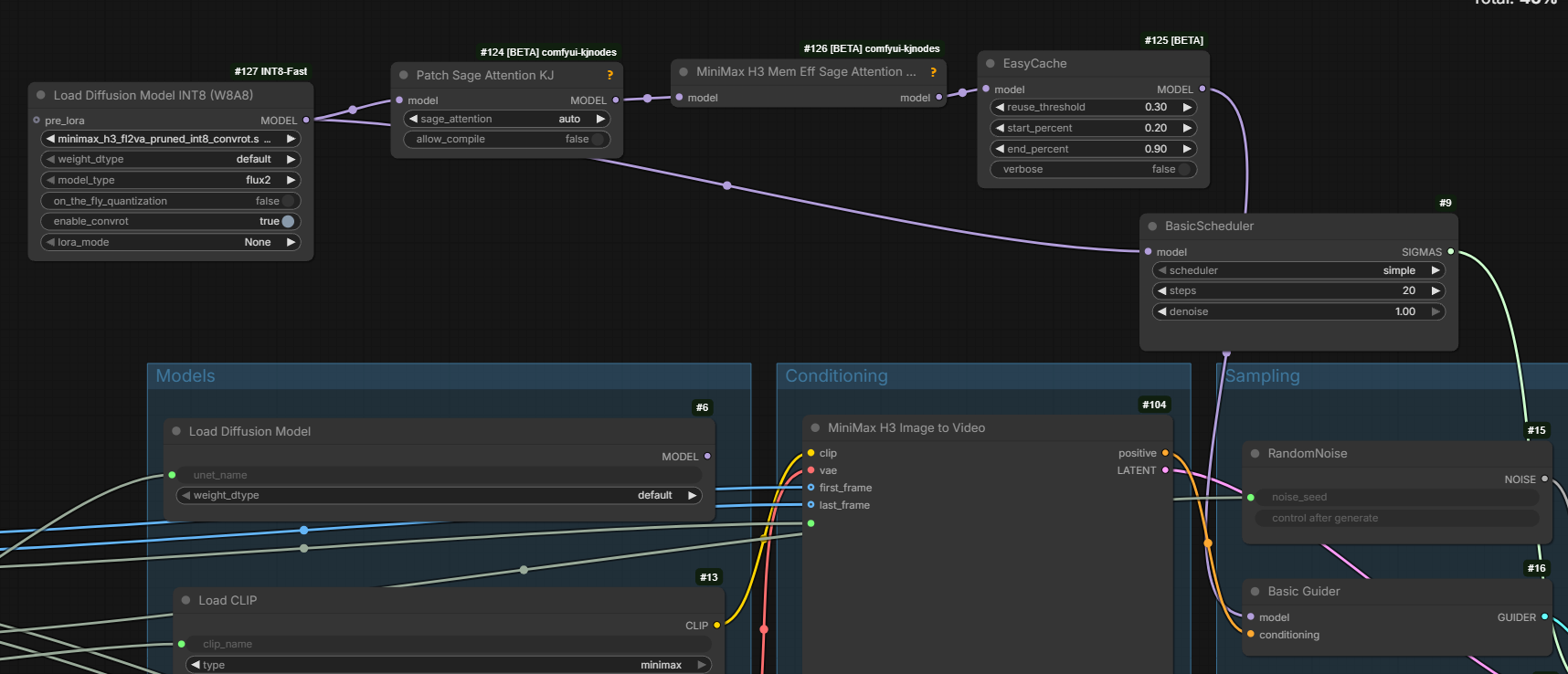Increase reuse_threshold with its right arrow
The width and height of the screenshot is (1568, 674).
point(1187,107)
